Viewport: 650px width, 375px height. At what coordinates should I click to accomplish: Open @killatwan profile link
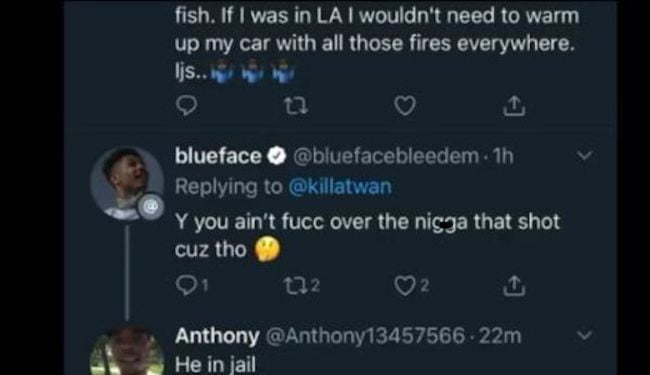(x=340, y=187)
